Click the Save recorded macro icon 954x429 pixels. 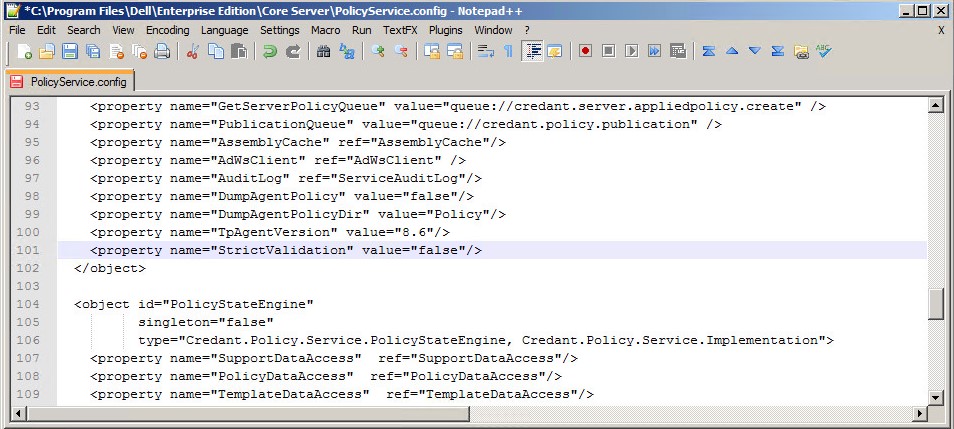point(678,52)
